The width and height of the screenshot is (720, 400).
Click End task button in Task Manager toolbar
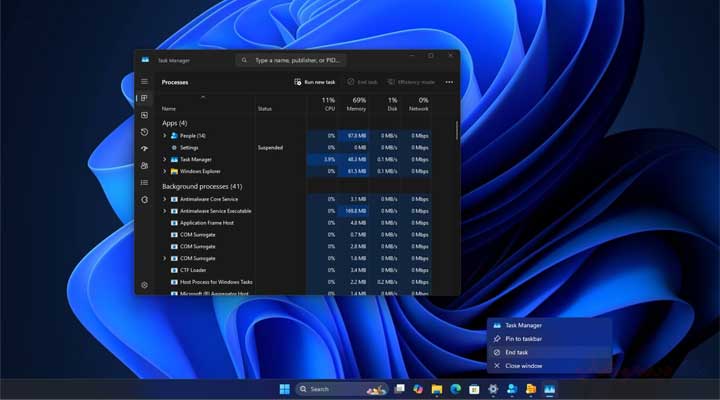[x=363, y=82]
